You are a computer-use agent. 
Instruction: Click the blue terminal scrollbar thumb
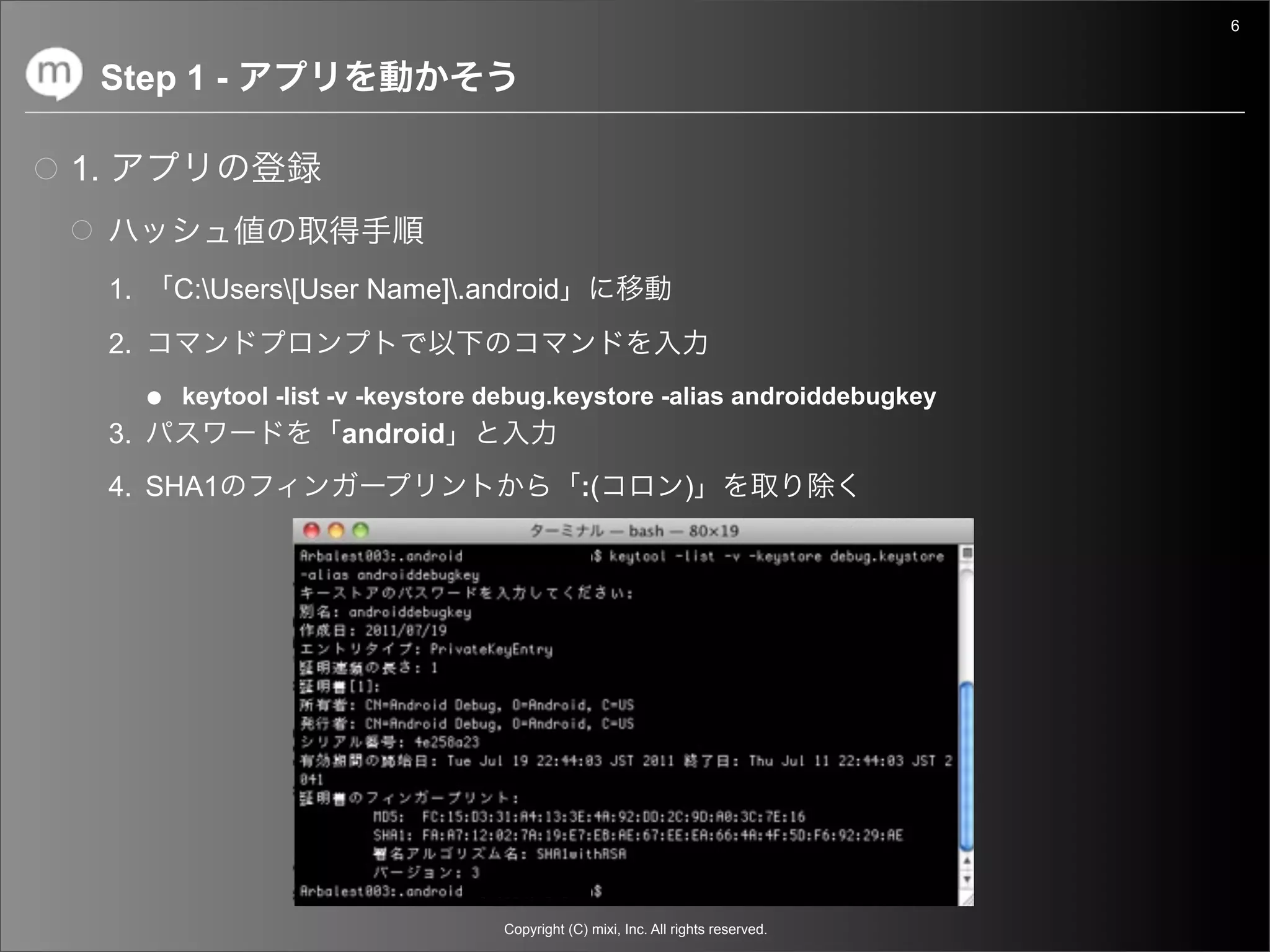966,765
